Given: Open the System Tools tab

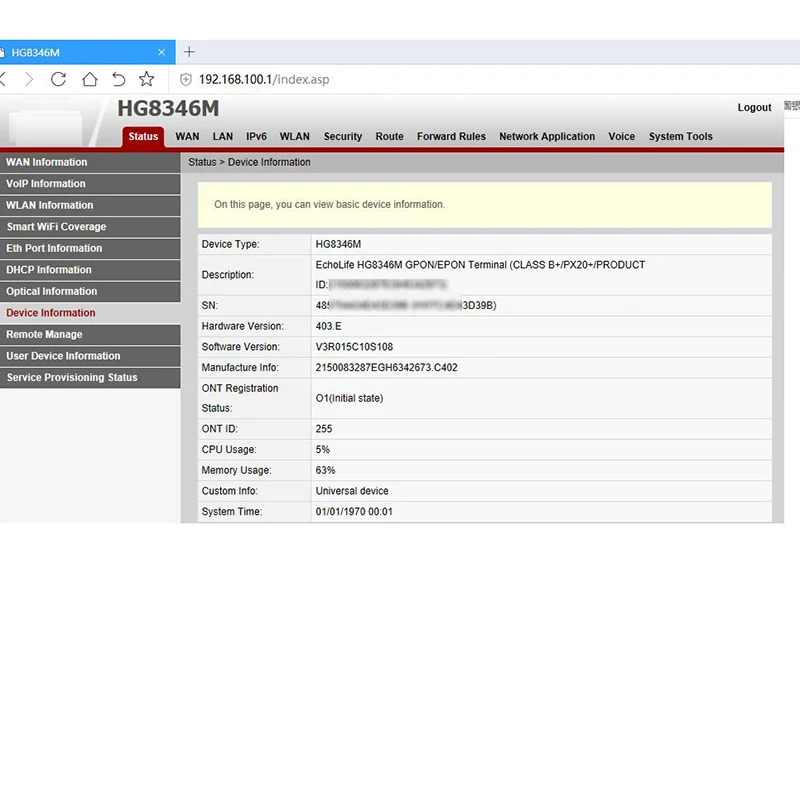Looking at the screenshot, I should pyautogui.click(x=680, y=136).
